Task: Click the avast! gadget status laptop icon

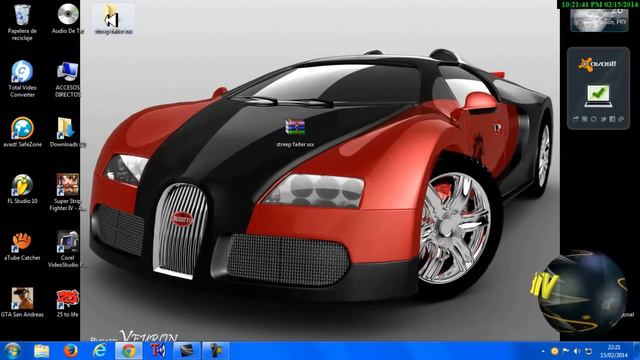Action: pyautogui.click(x=598, y=96)
